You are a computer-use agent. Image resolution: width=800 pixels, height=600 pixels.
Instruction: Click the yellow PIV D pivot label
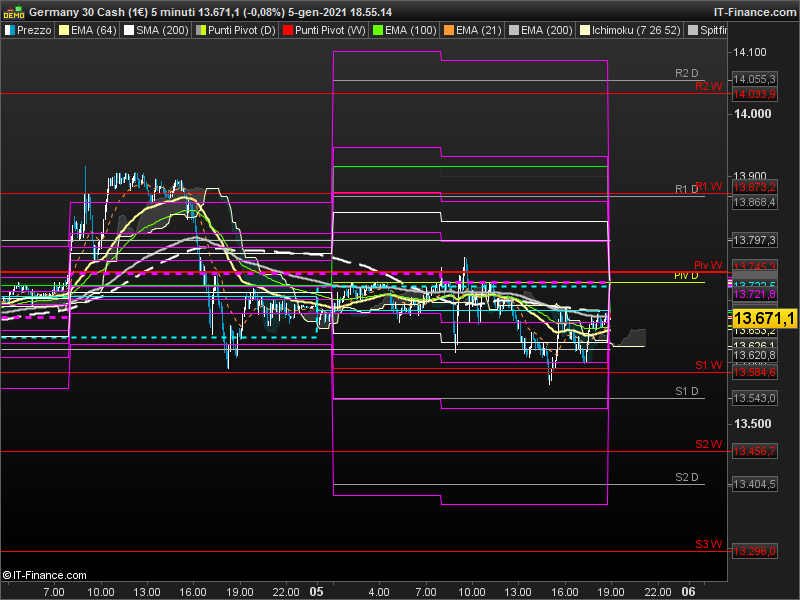coord(686,276)
